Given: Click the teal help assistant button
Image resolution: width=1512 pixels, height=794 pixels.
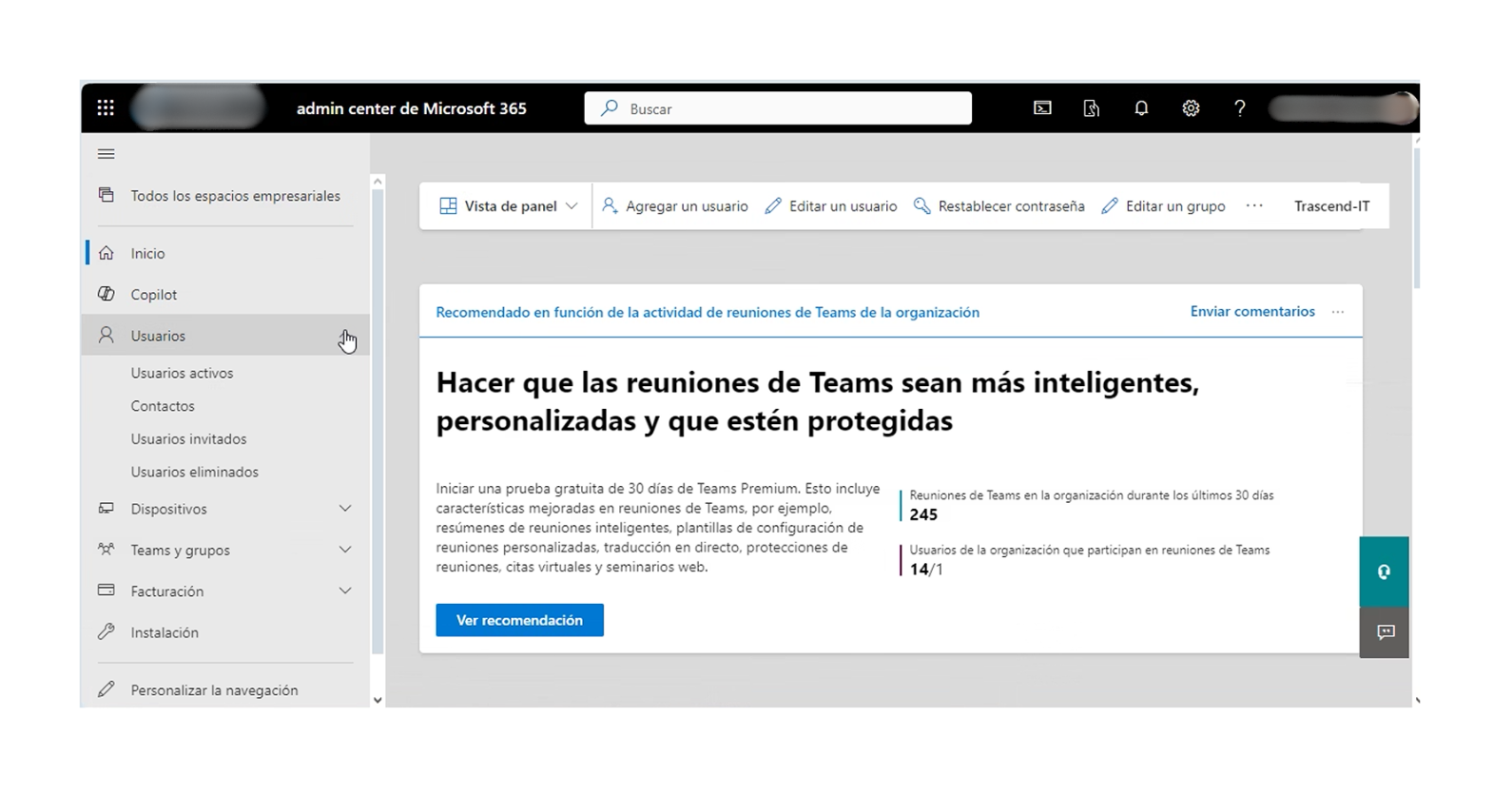Looking at the screenshot, I should 1384,571.
